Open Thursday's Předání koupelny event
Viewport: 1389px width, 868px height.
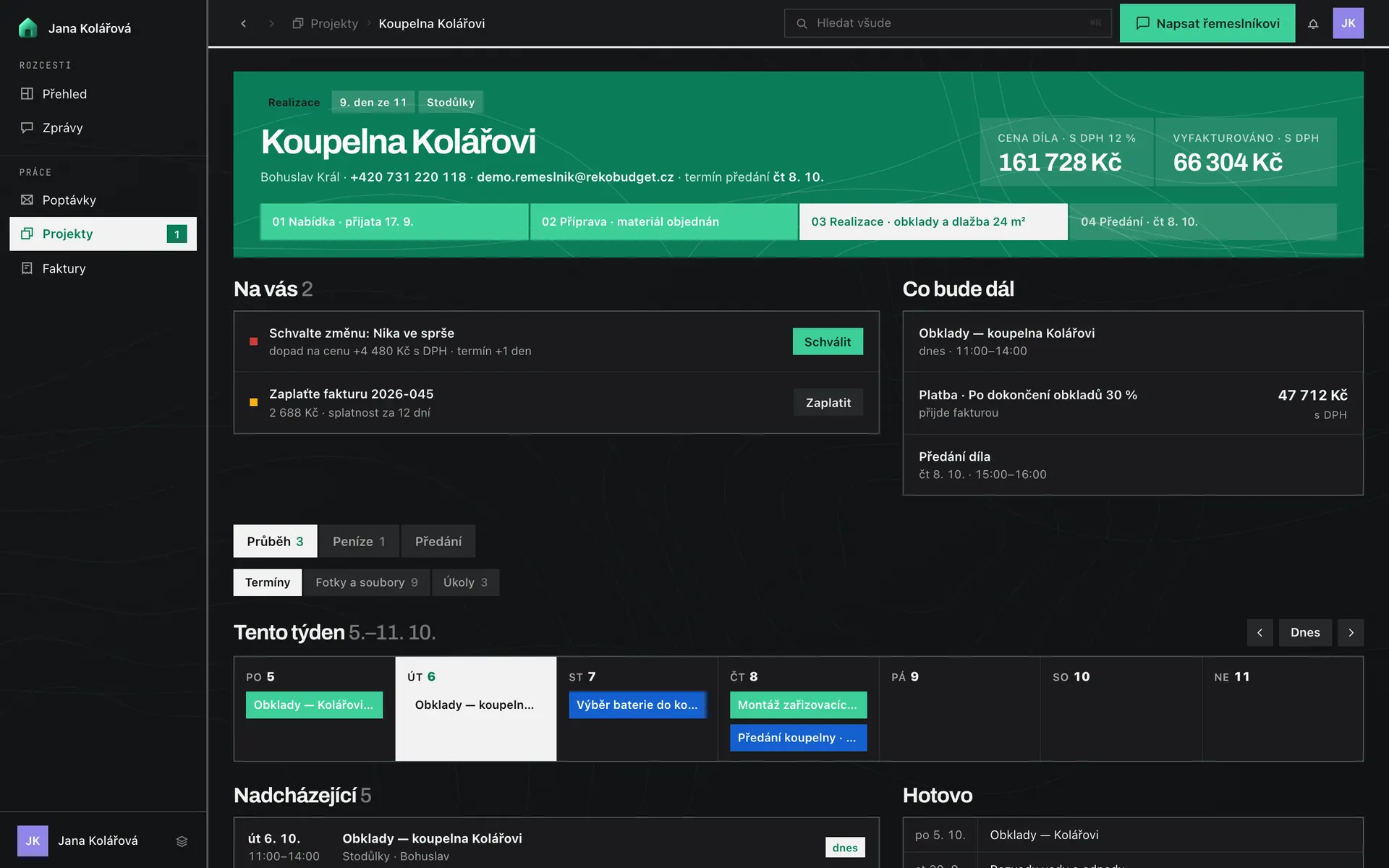(798, 738)
